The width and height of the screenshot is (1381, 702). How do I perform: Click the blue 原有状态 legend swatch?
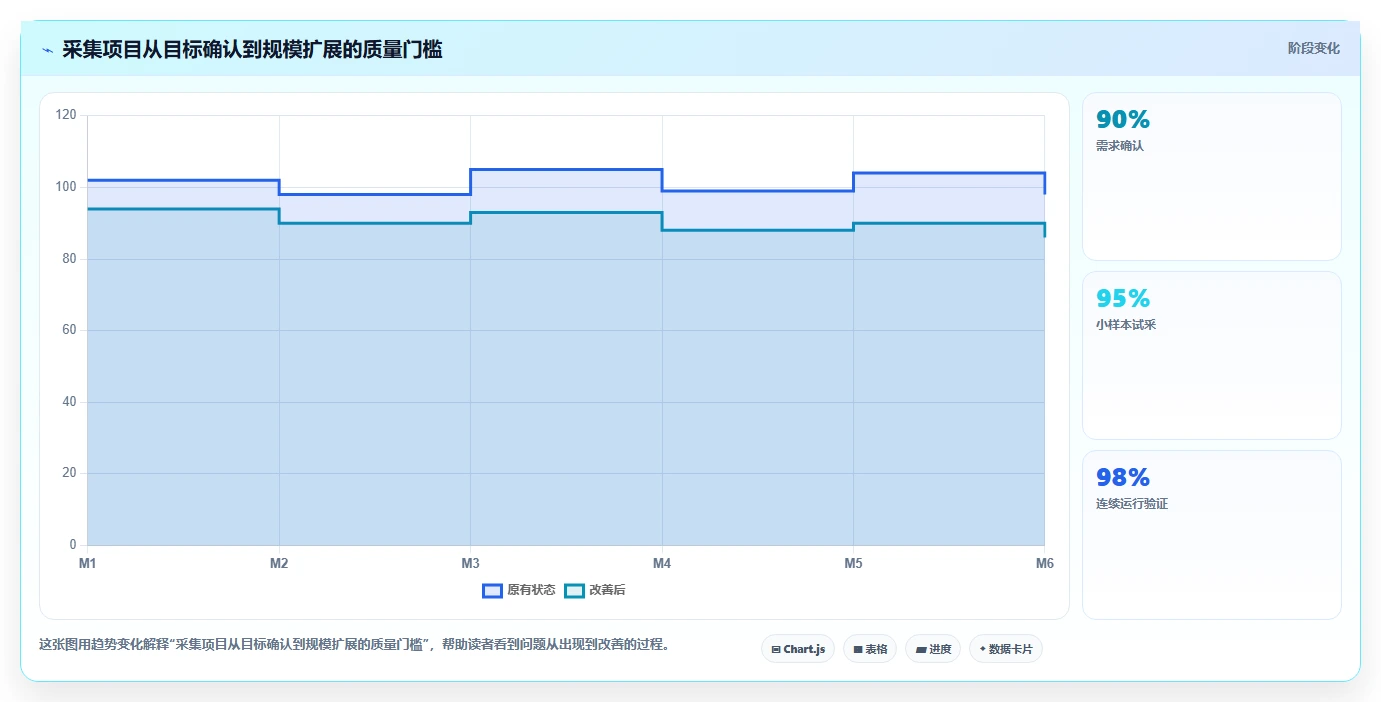tap(492, 590)
